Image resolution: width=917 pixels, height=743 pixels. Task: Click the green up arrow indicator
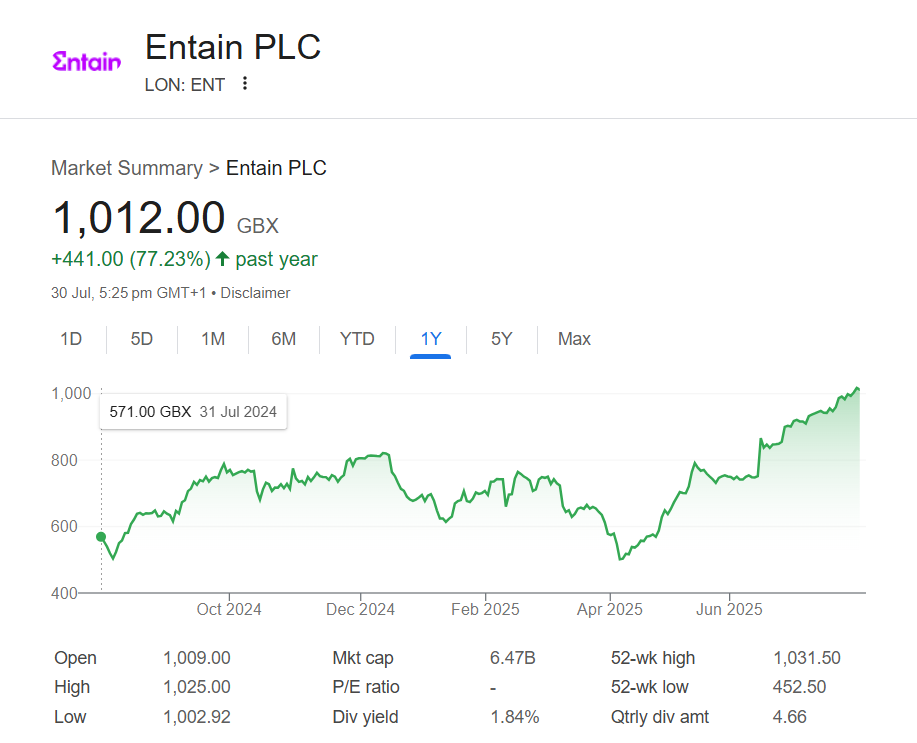[x=222, y=259]
